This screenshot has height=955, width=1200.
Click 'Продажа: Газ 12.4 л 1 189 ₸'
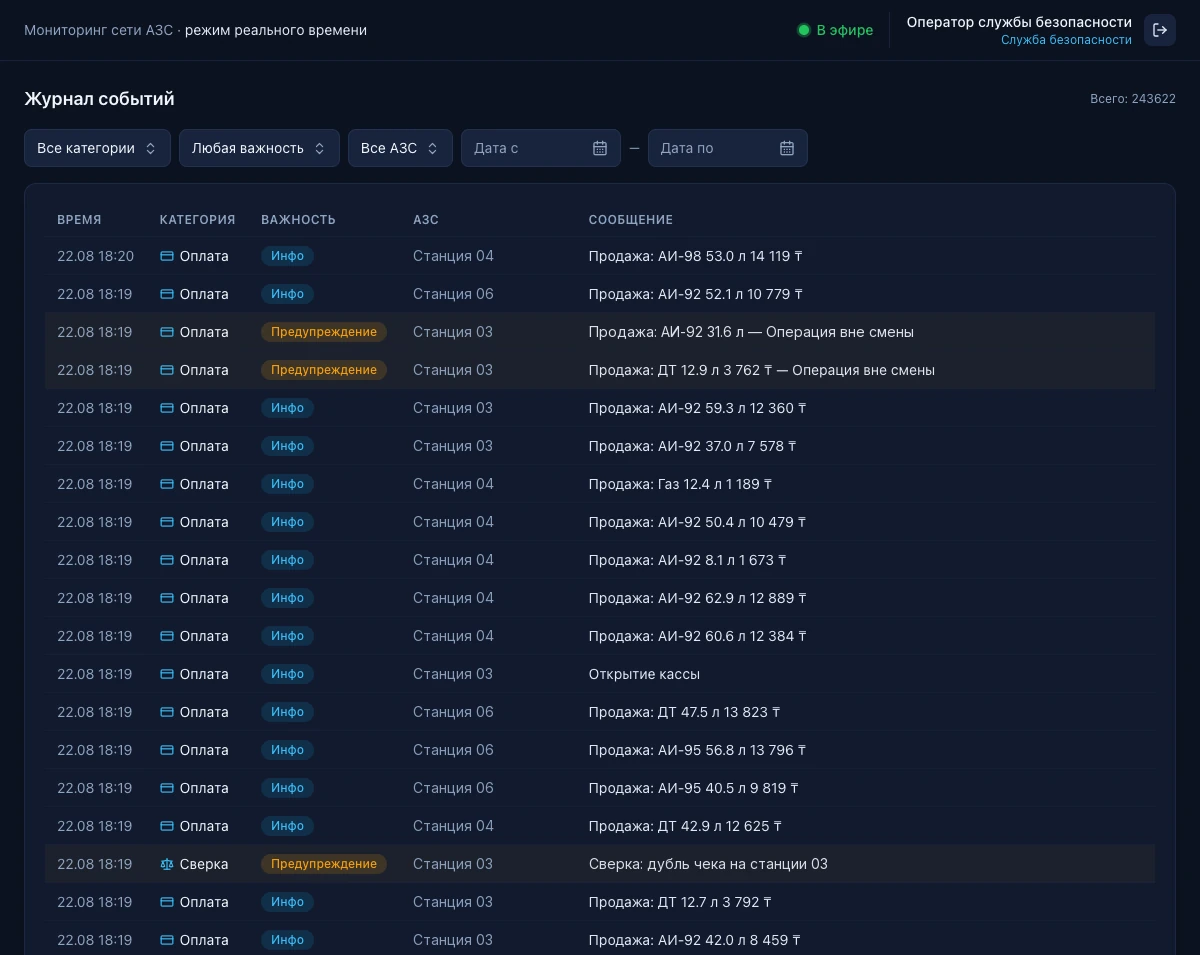(680, 484)
